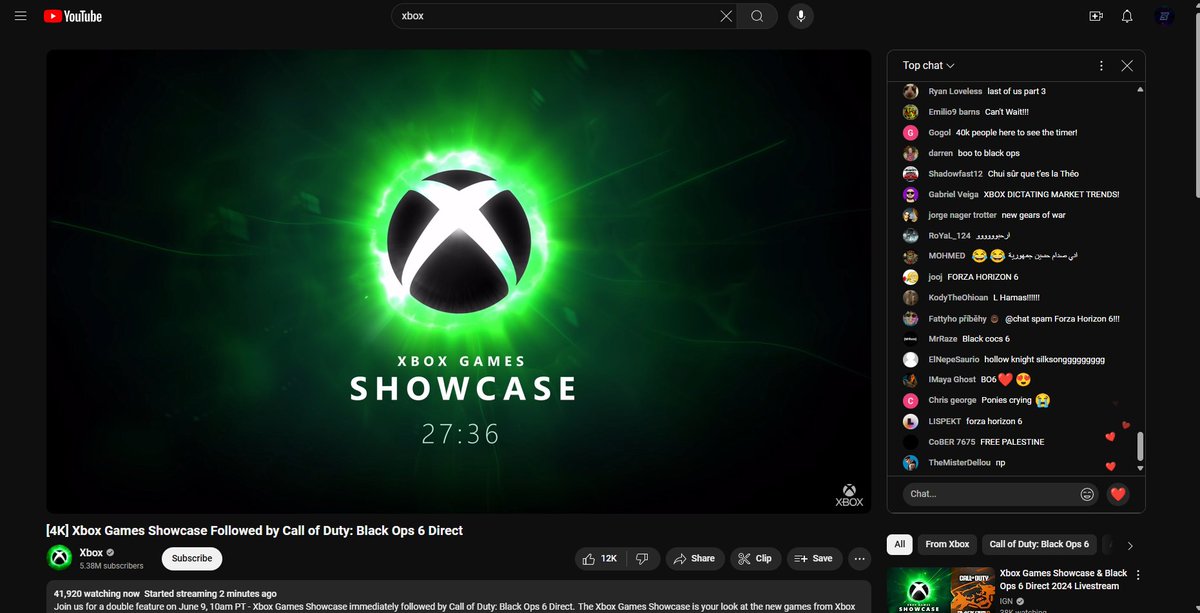The image size is (1200, 613).
Task: Go to YouTube home via logo
Action: click(73, 16)
